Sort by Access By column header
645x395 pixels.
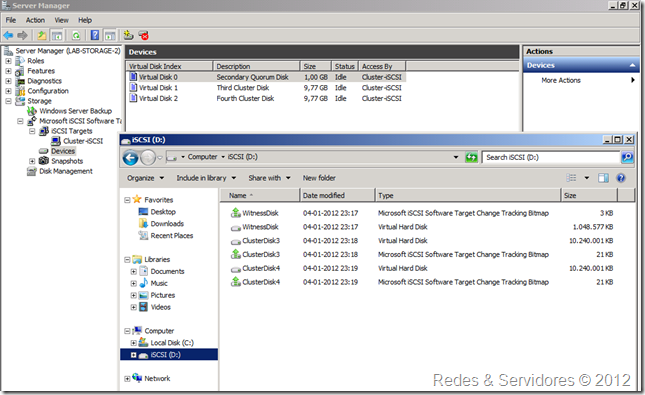383,66
